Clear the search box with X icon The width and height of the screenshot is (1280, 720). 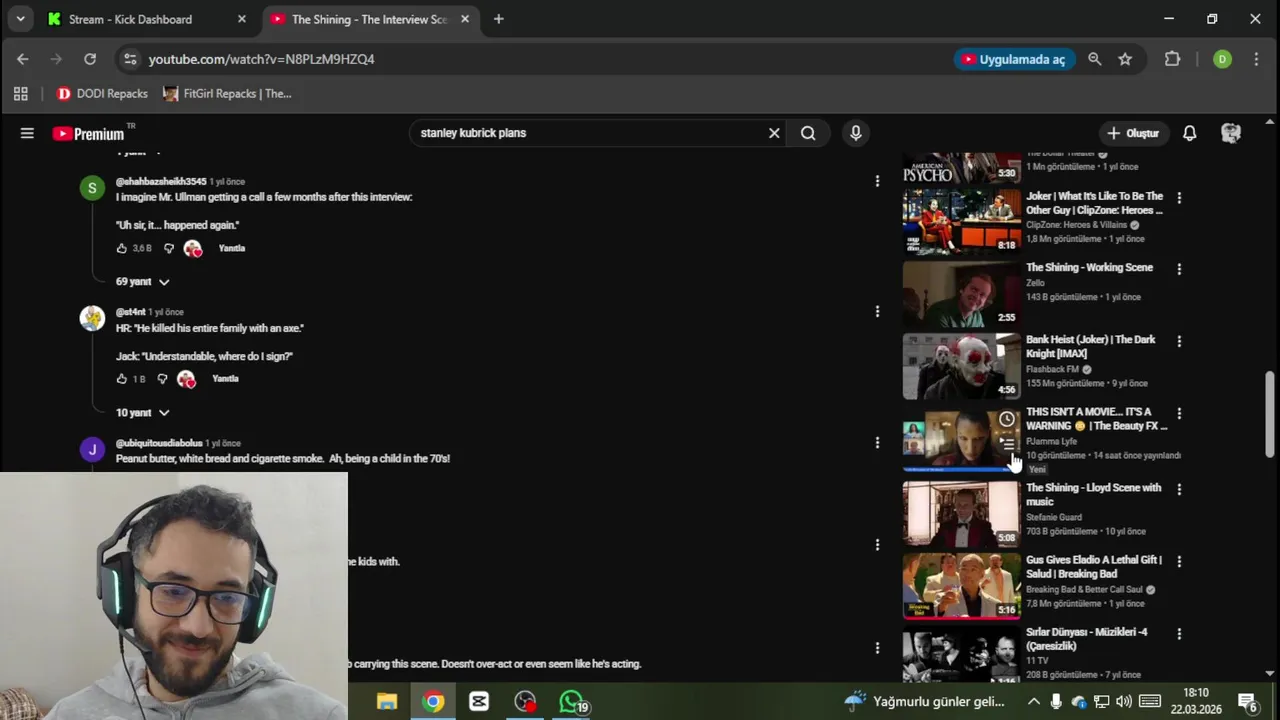tap(774, 133)
